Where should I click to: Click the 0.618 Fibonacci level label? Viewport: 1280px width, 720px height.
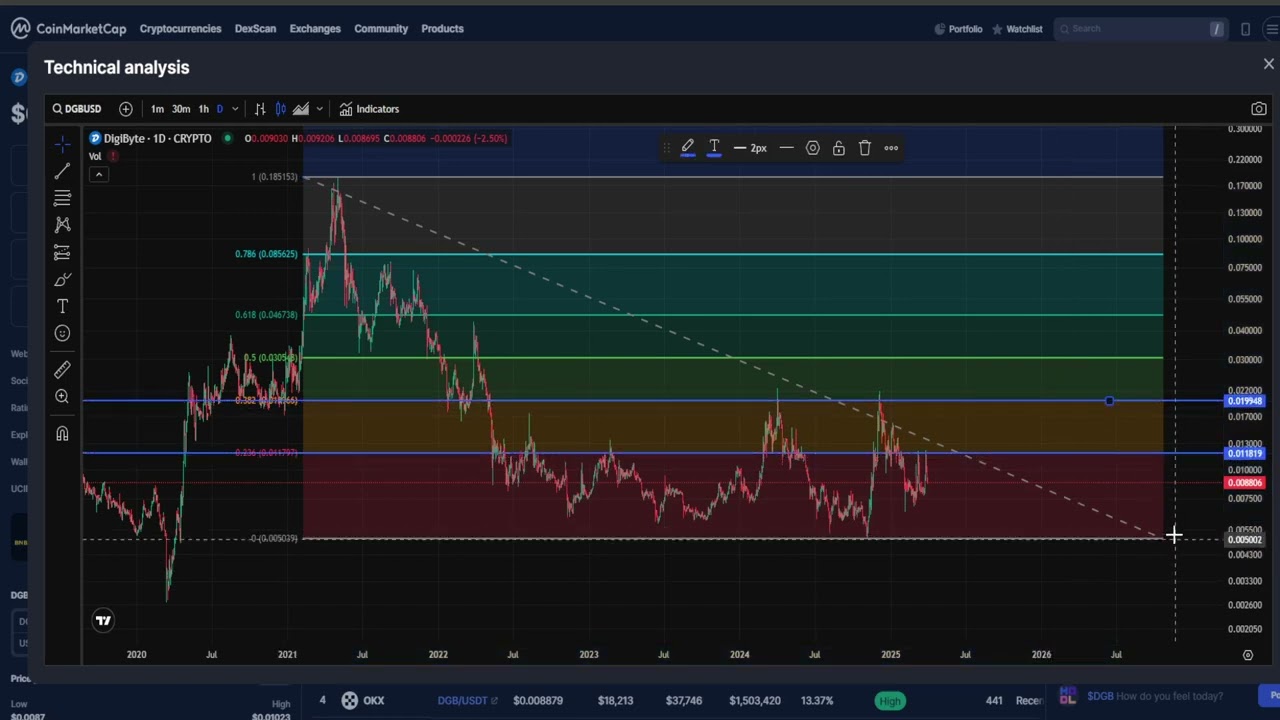(x=266, y=315)
